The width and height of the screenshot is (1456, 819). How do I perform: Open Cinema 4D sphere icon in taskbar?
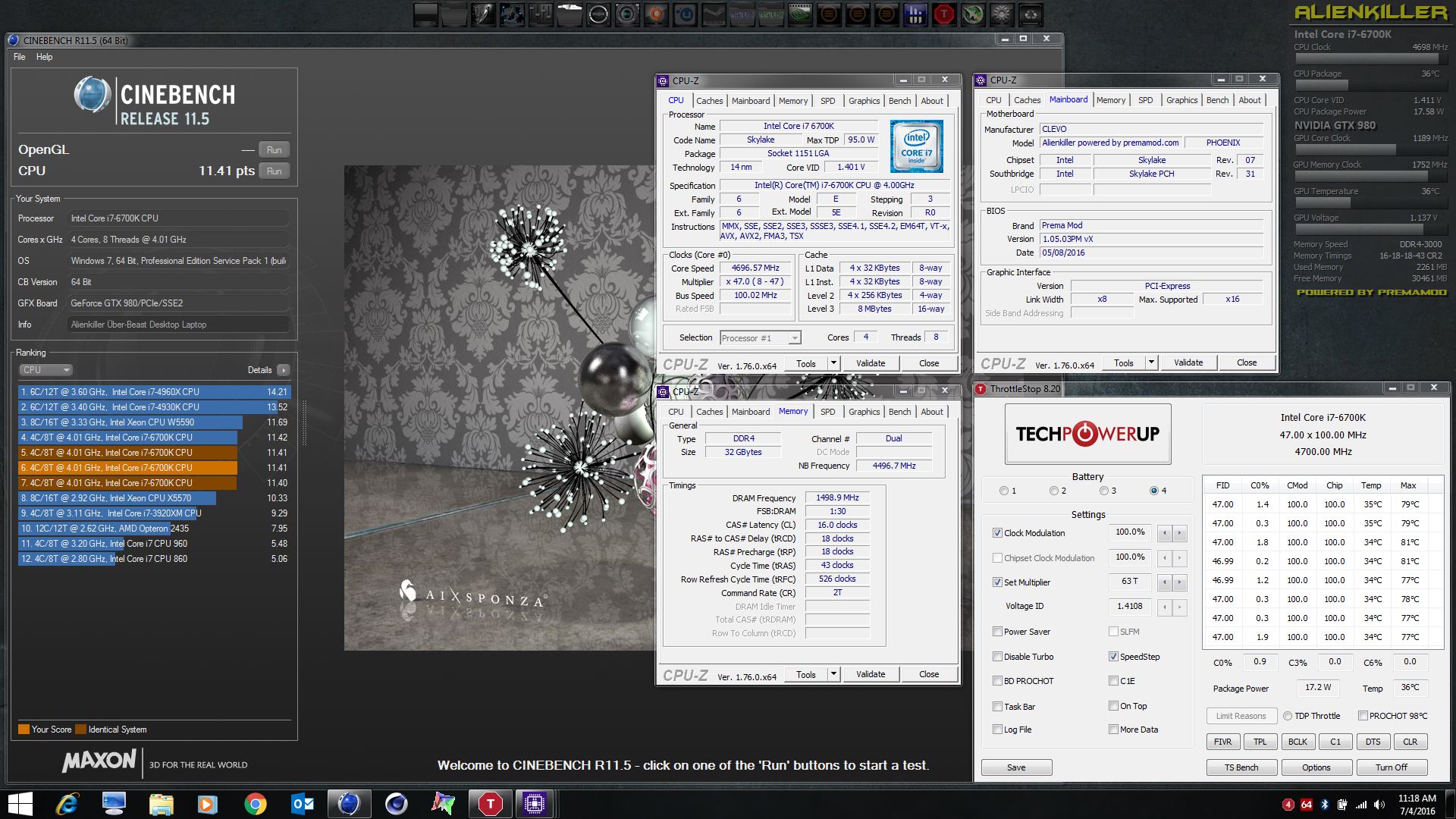pos(396,804)
